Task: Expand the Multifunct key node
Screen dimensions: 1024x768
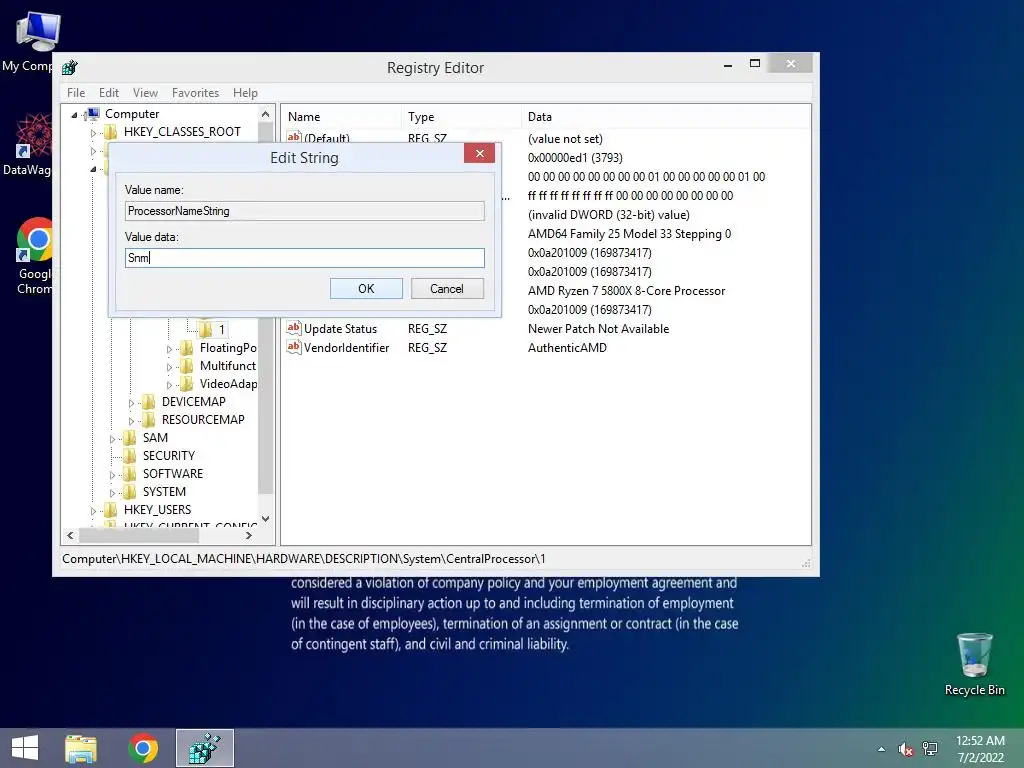Action: point(169,367)
